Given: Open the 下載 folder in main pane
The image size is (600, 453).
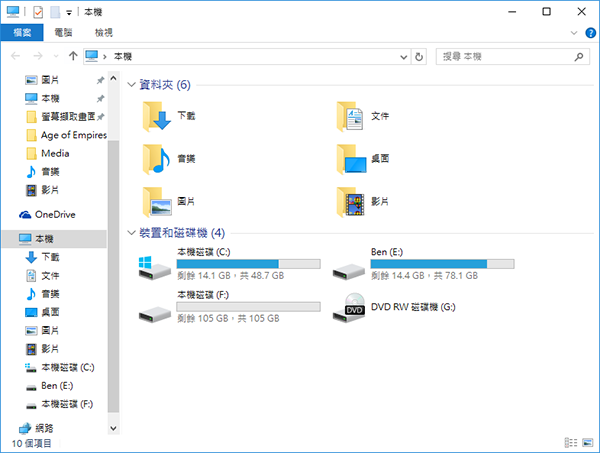Looking at the screenshot, I should 169,116.
